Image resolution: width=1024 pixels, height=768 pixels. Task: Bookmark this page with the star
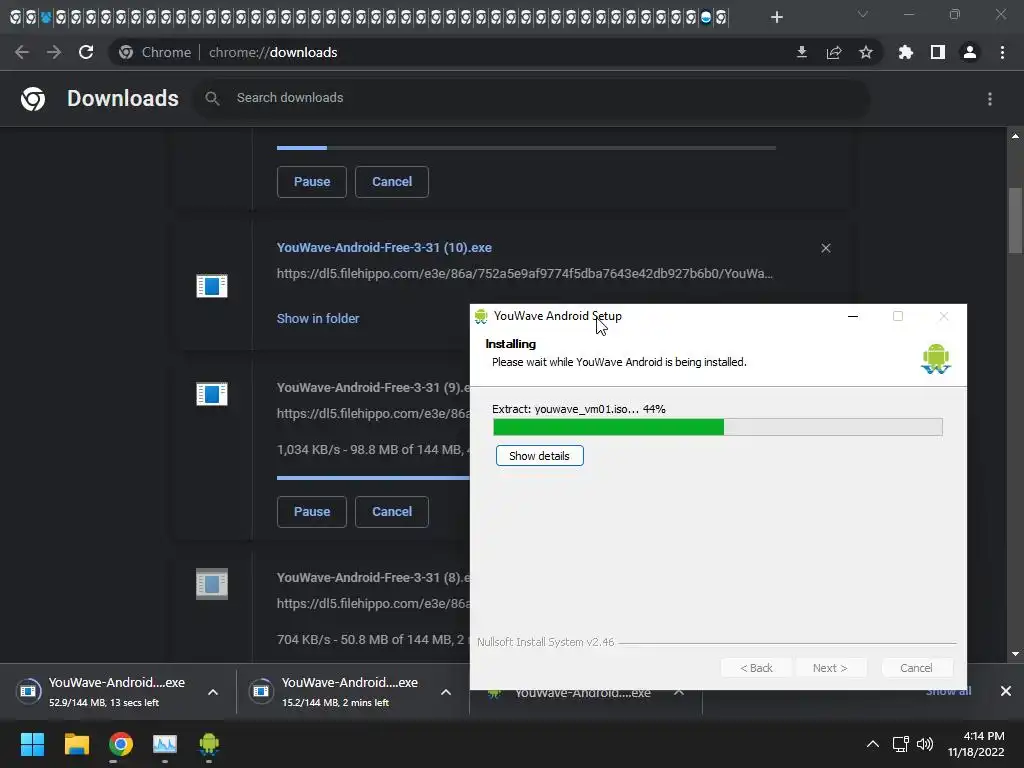[866, 52]
